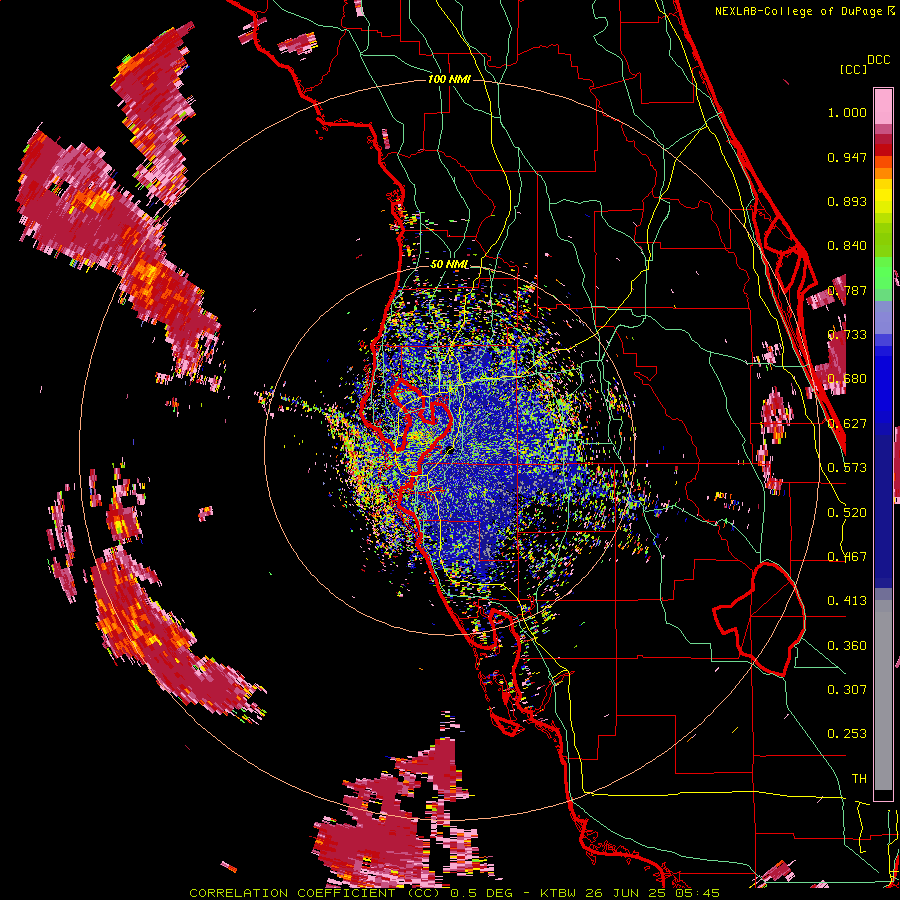The height and width of the screenshot is (900, 900).
Task: Select the 0.787 scale value
Action: (x=847, y=290)
